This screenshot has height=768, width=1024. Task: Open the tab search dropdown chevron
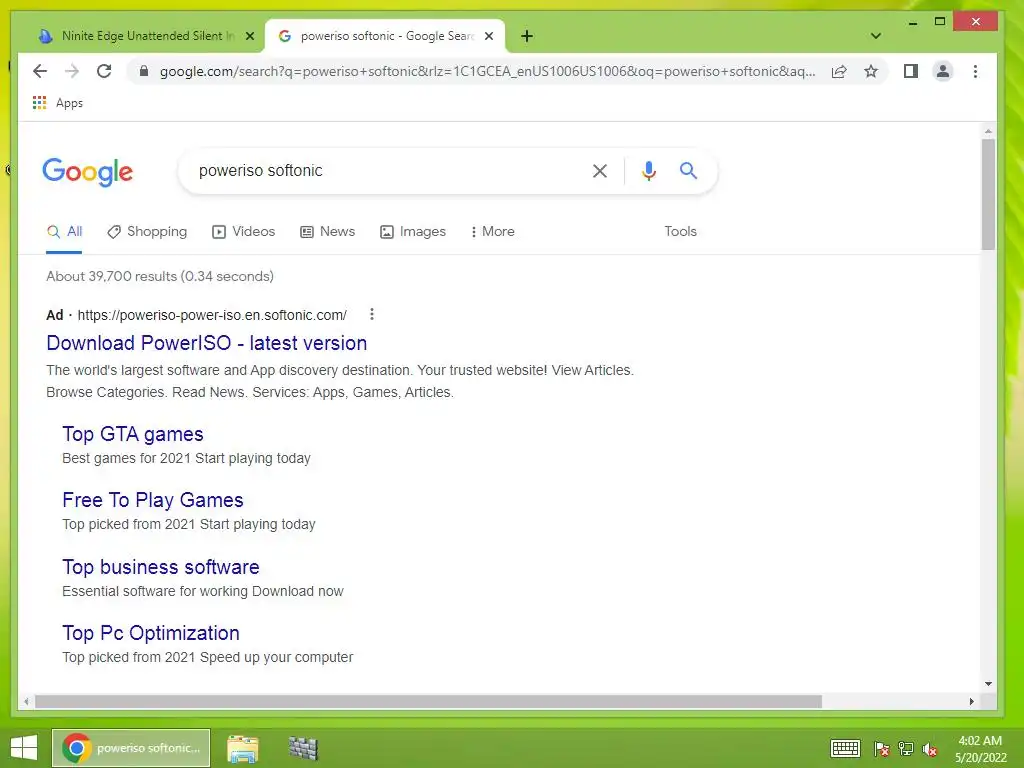(876, 36)
